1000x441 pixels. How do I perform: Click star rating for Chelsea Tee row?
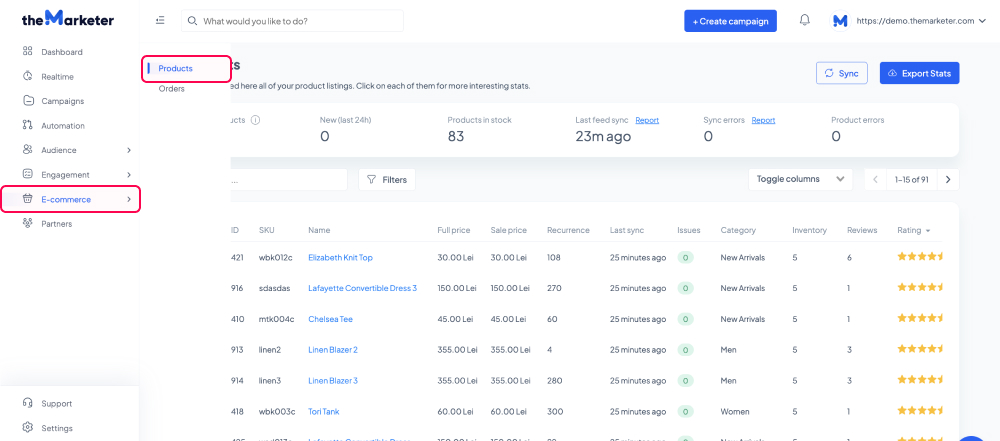point(919,318)
